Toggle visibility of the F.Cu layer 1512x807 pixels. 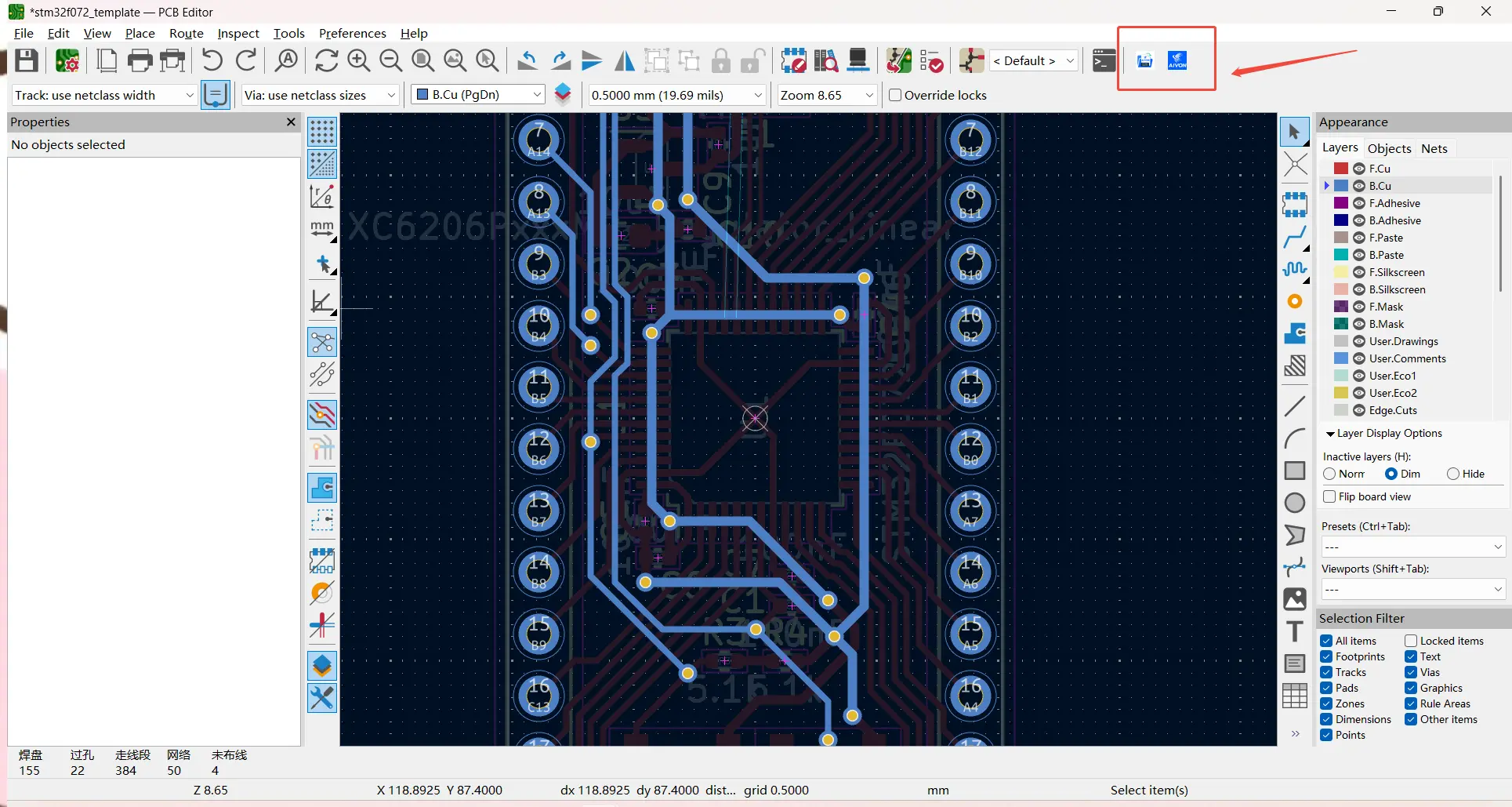1359,169
